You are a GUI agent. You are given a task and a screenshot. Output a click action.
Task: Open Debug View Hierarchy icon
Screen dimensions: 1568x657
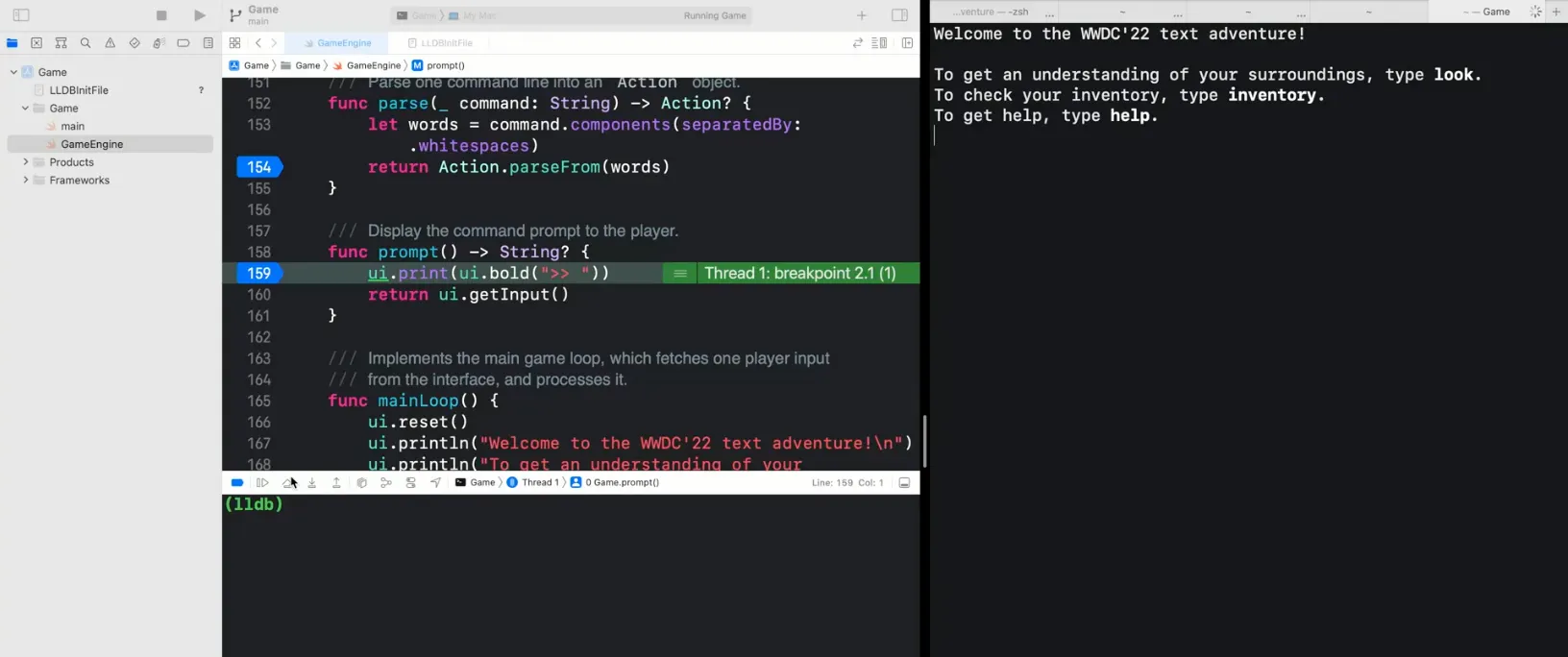coord(361,482)
